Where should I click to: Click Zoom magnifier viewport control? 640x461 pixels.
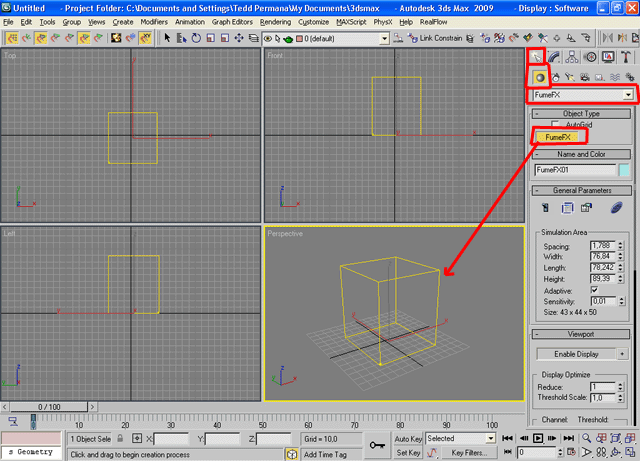point(587,438)
